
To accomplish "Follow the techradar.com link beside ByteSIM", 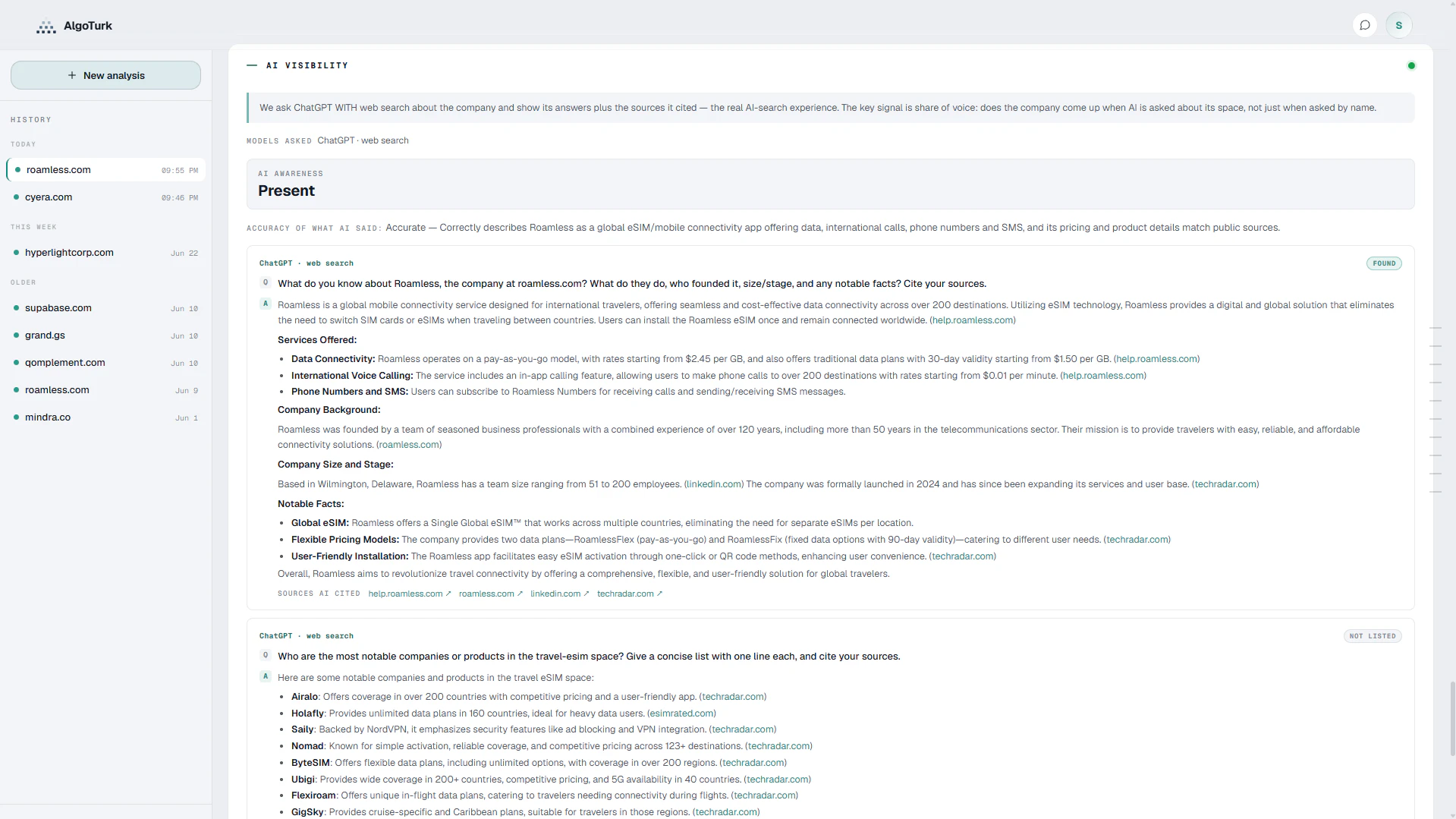I will [753, 763].
